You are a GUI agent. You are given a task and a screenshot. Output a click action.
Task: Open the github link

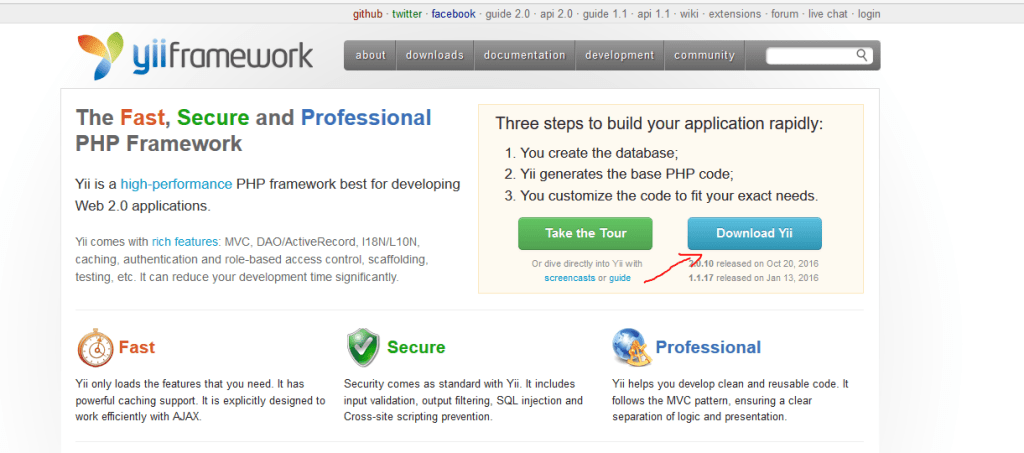(368, 14)
